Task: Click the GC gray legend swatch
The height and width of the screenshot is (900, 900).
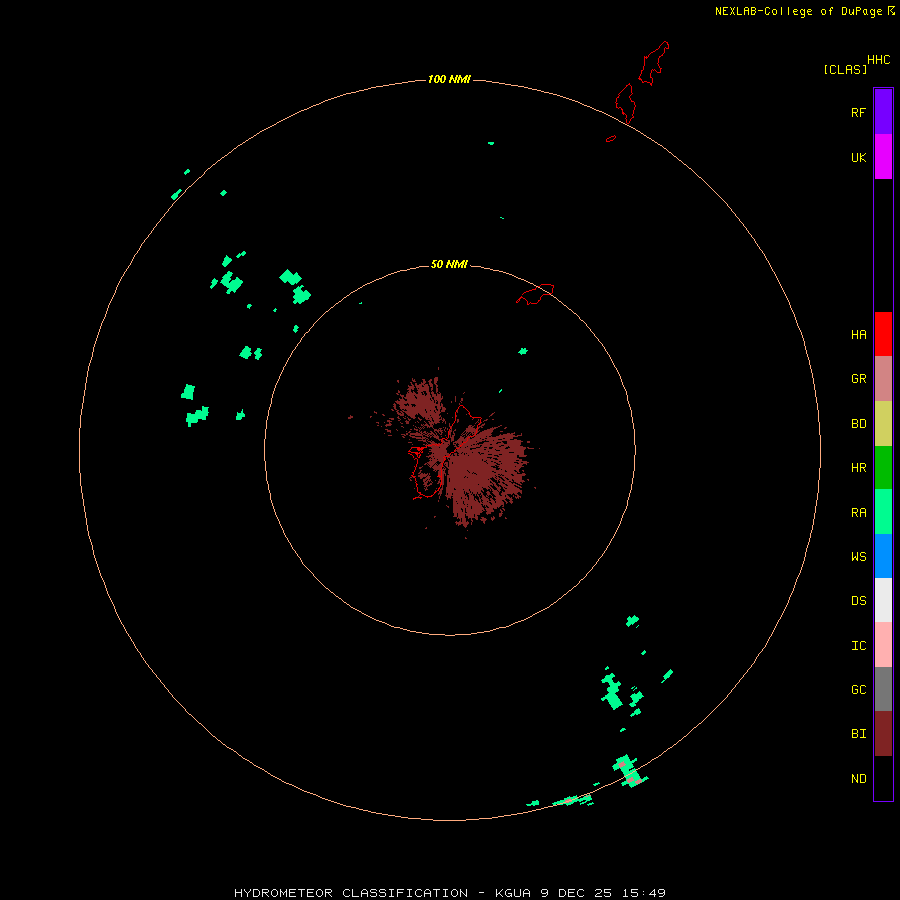Action: 883,689
